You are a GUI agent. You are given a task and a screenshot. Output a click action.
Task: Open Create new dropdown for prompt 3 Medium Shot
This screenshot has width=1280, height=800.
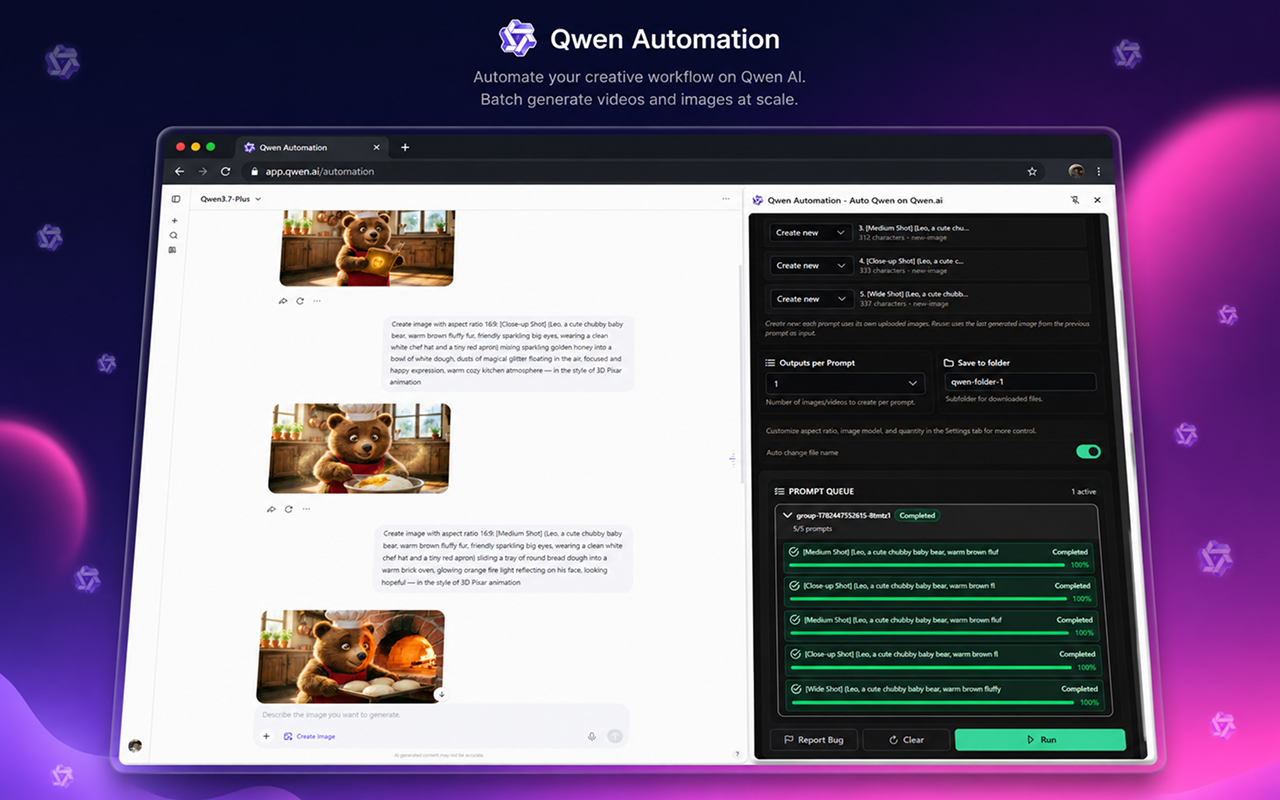coord(810,233)
